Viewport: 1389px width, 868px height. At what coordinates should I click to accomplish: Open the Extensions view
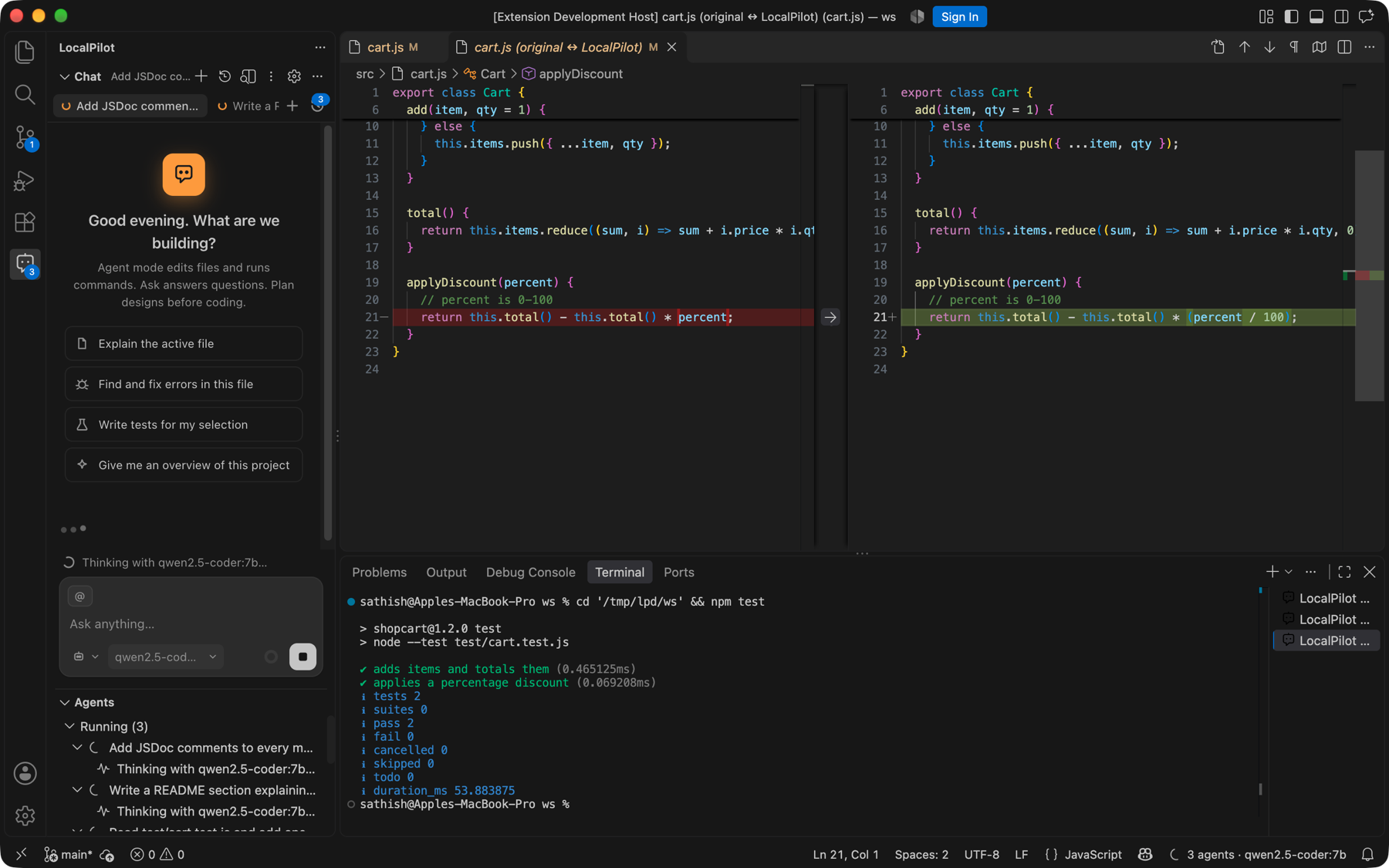tap(25, 222)
